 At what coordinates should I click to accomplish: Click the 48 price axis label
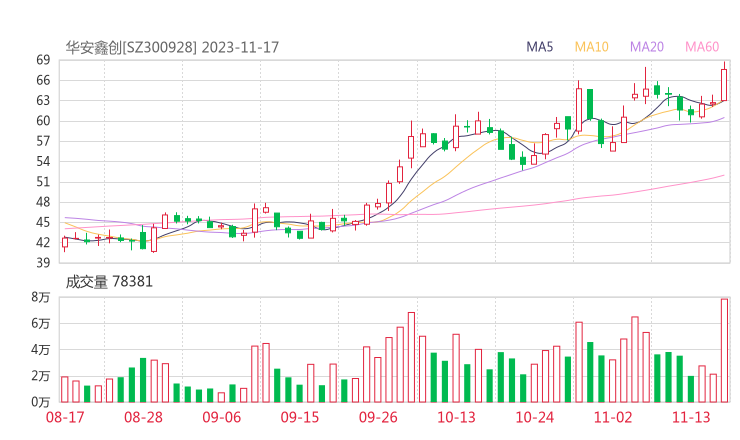click(x=43, y=202)
